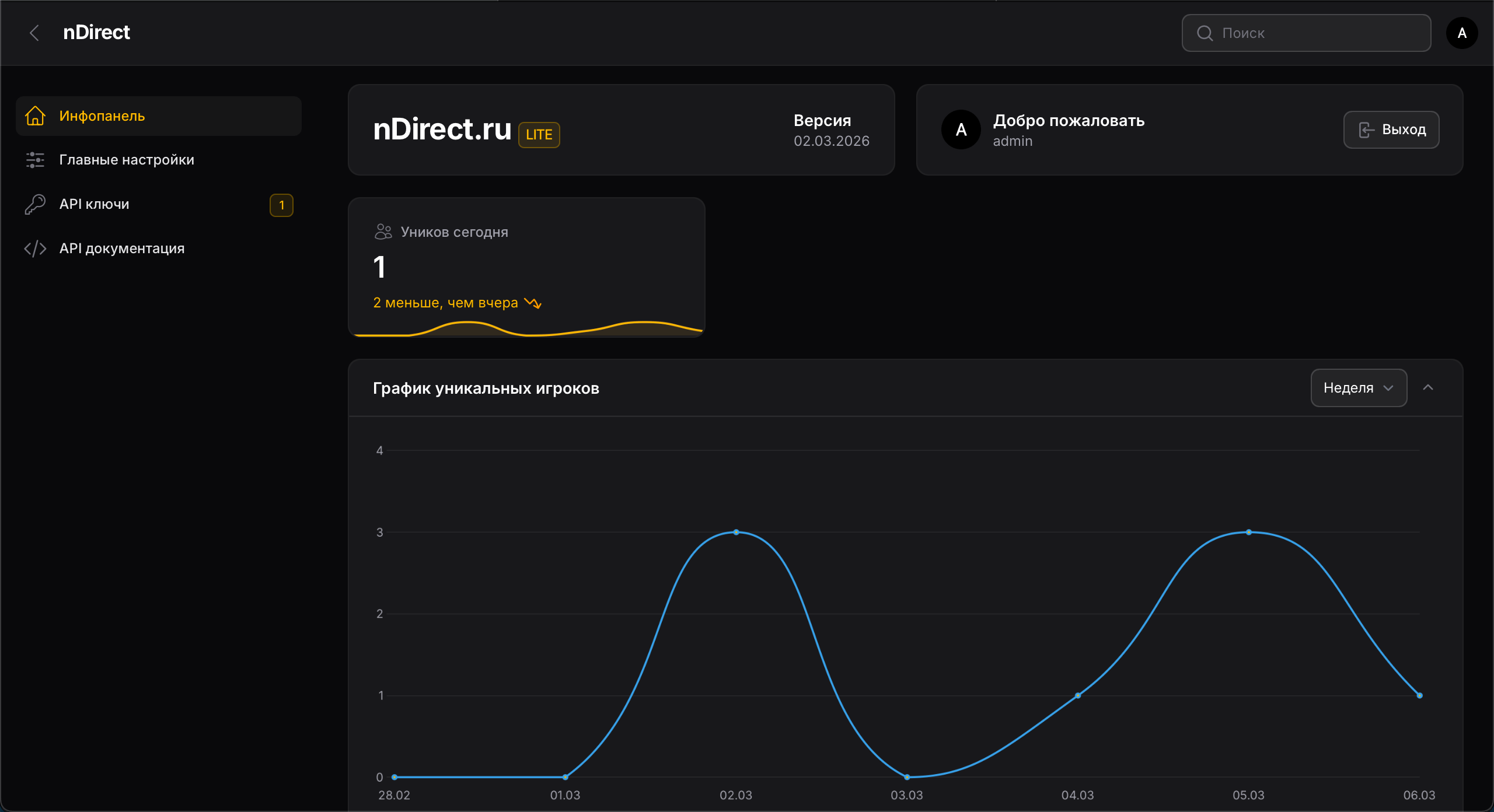1494x812 pixels.
Task: Click the admin avatar in welcome card
Action: point(961,129)
